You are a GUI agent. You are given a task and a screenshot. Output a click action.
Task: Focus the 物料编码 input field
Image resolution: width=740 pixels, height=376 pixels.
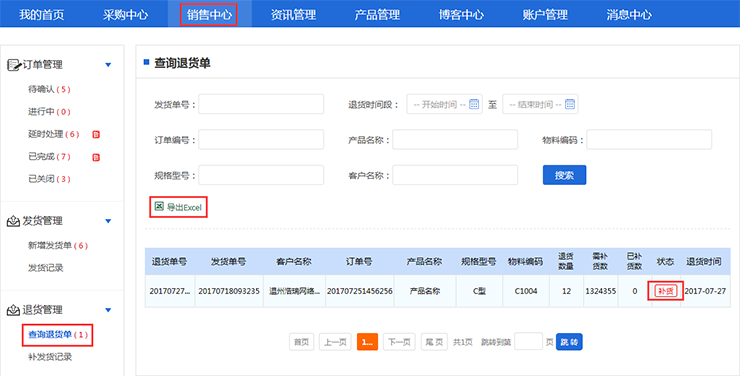click(649, 140)
